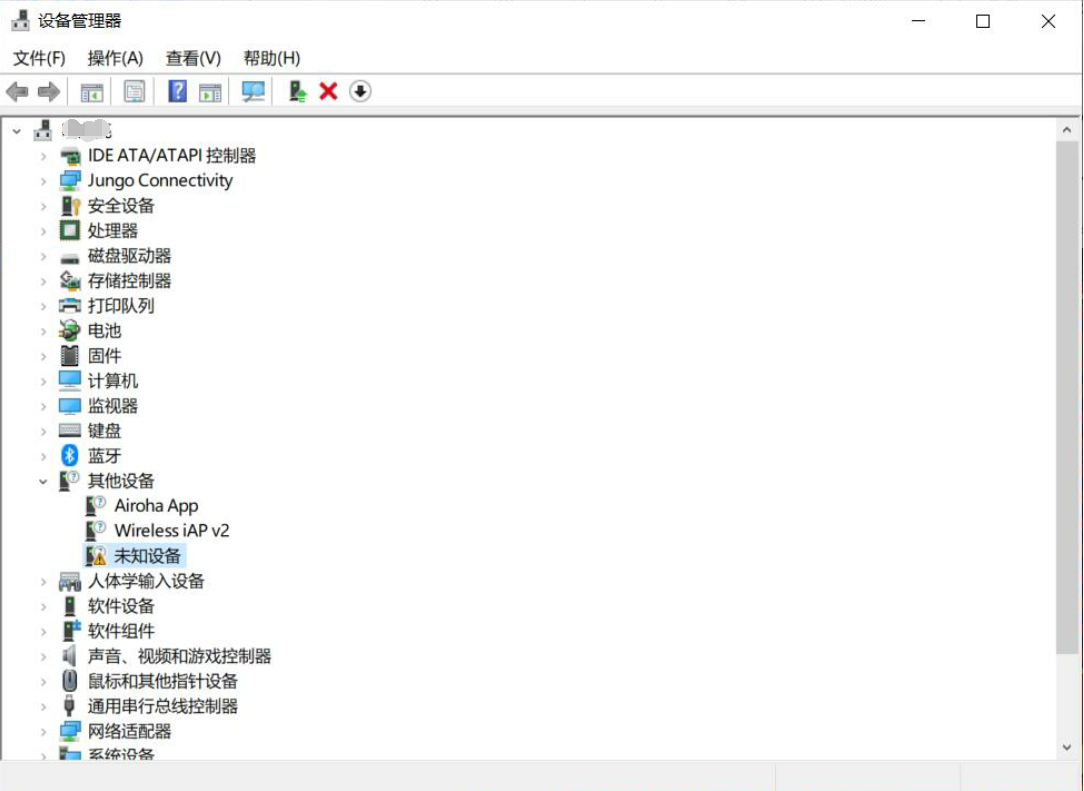
Task: Expand the 软件设备 category
Action: tap(43, 606)
